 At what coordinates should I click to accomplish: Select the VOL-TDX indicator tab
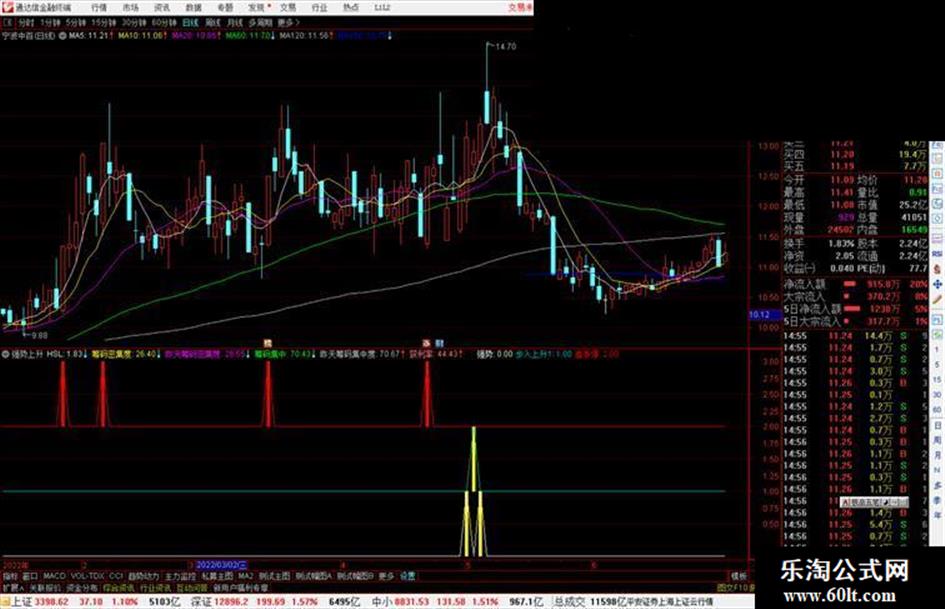point(87,576)
